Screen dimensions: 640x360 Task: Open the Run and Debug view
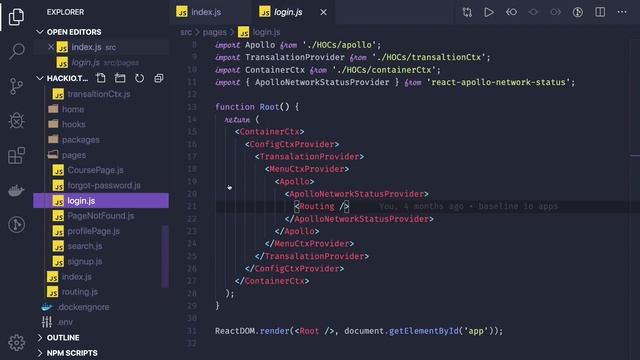coord(16,121)
